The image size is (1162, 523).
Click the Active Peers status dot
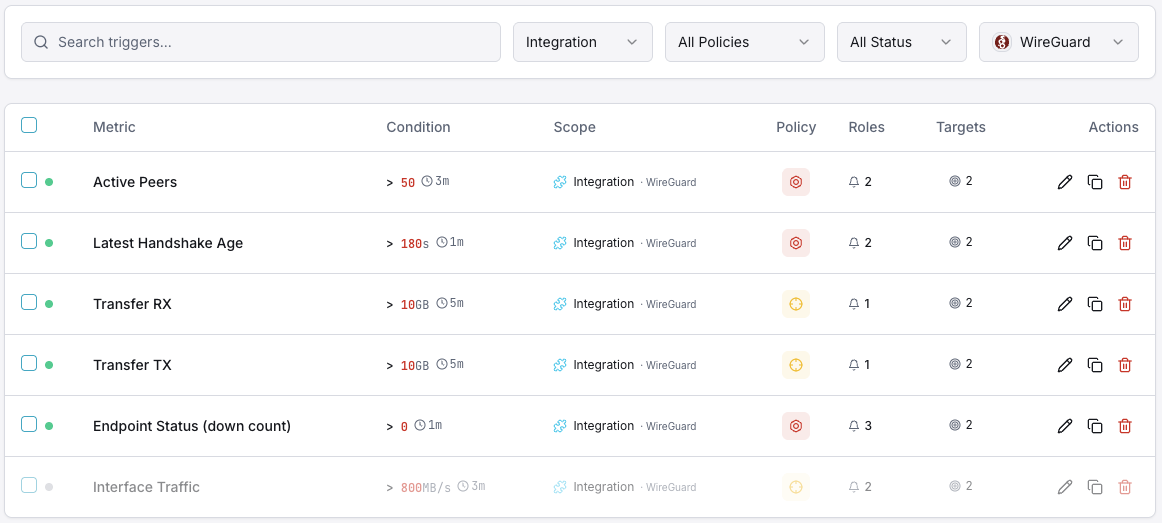coord(49,181)
